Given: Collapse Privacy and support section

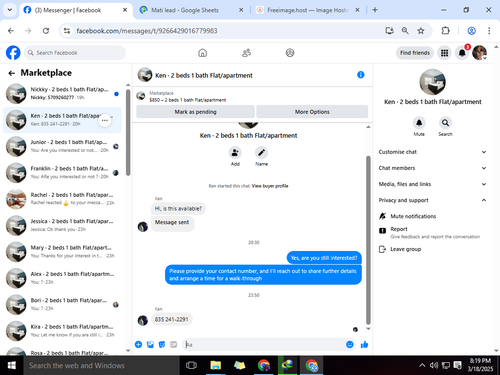Looking at the screenshot, I should point(432,200).
